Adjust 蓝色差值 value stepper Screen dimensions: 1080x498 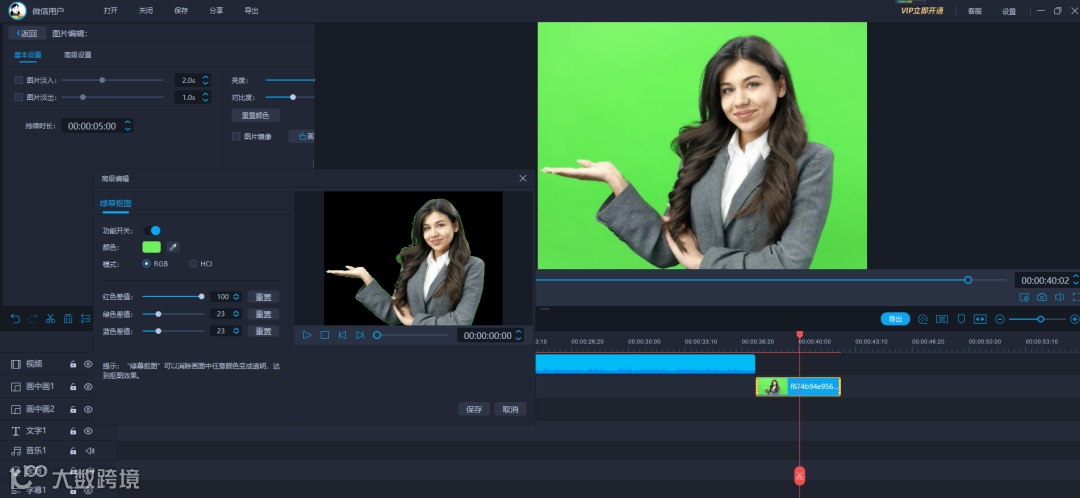[x=236, y=331]
